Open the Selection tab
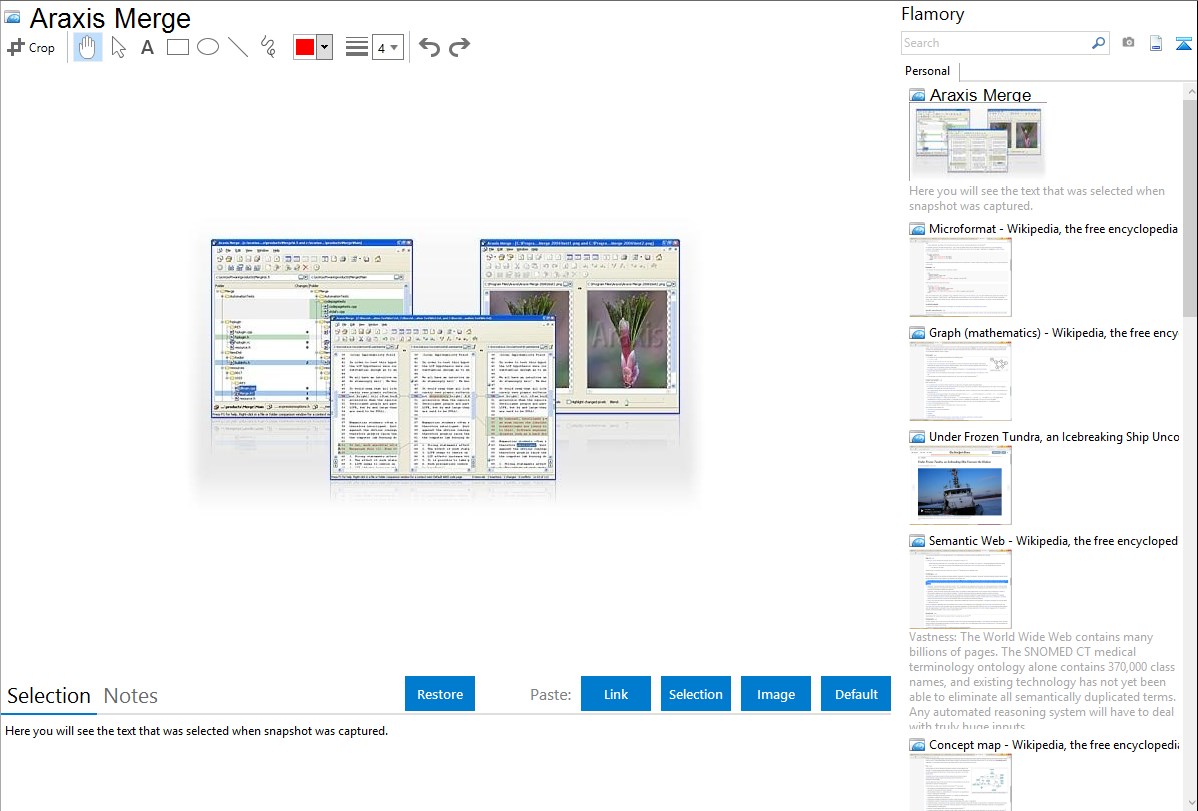Screen dimensions: 1198x811 point(49,696)
